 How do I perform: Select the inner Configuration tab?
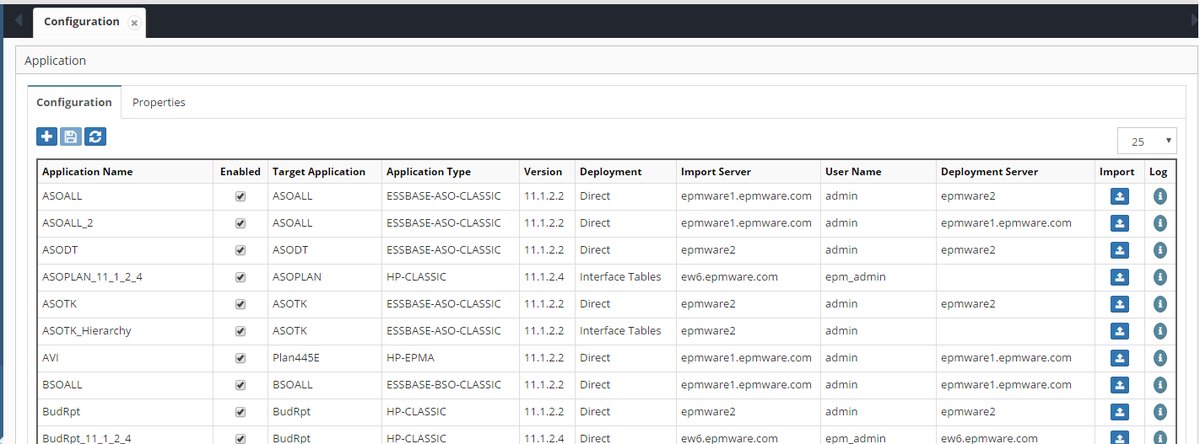[74, 102]
